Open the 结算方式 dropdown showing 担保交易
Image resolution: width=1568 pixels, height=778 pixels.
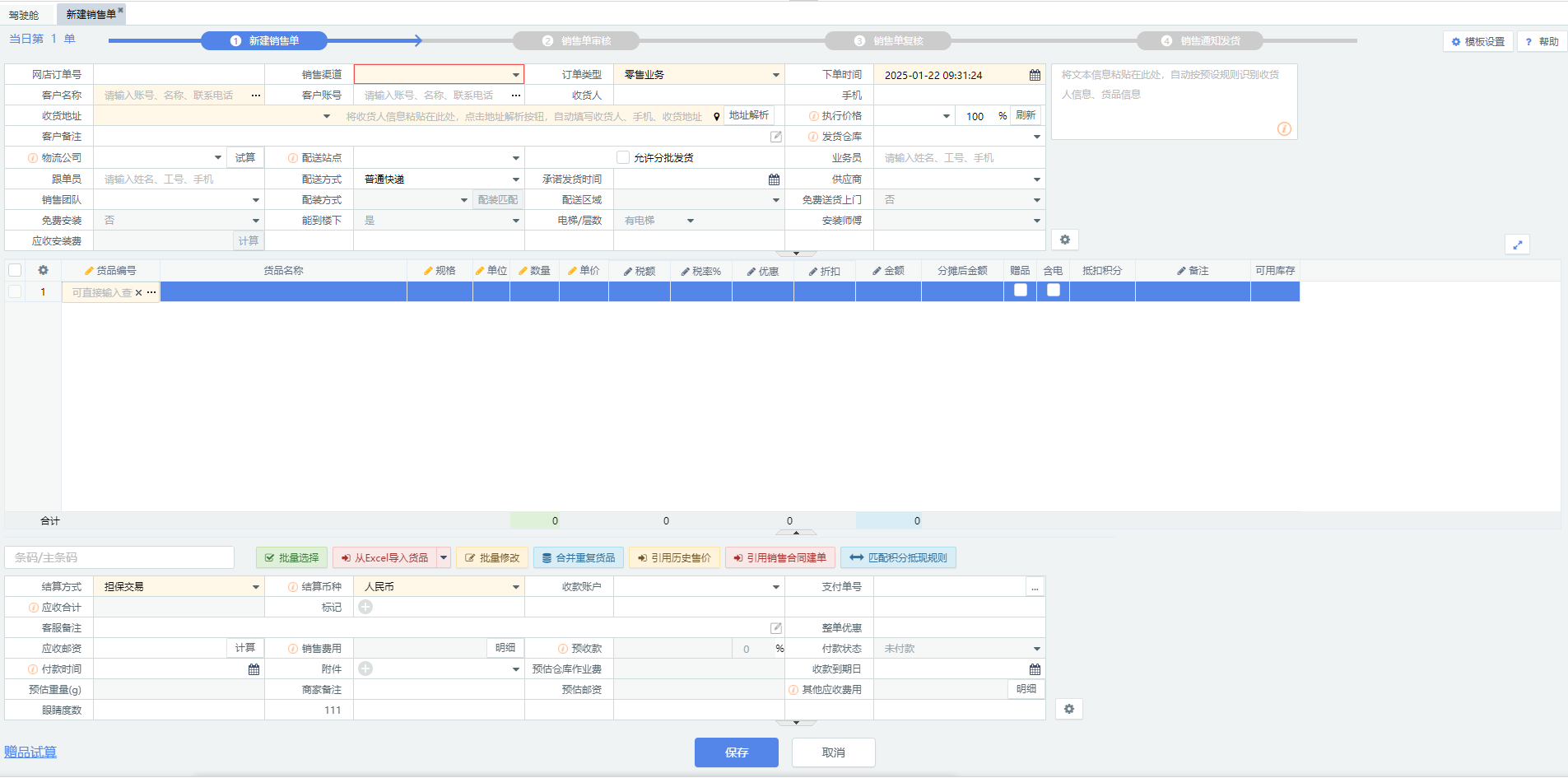255,587
